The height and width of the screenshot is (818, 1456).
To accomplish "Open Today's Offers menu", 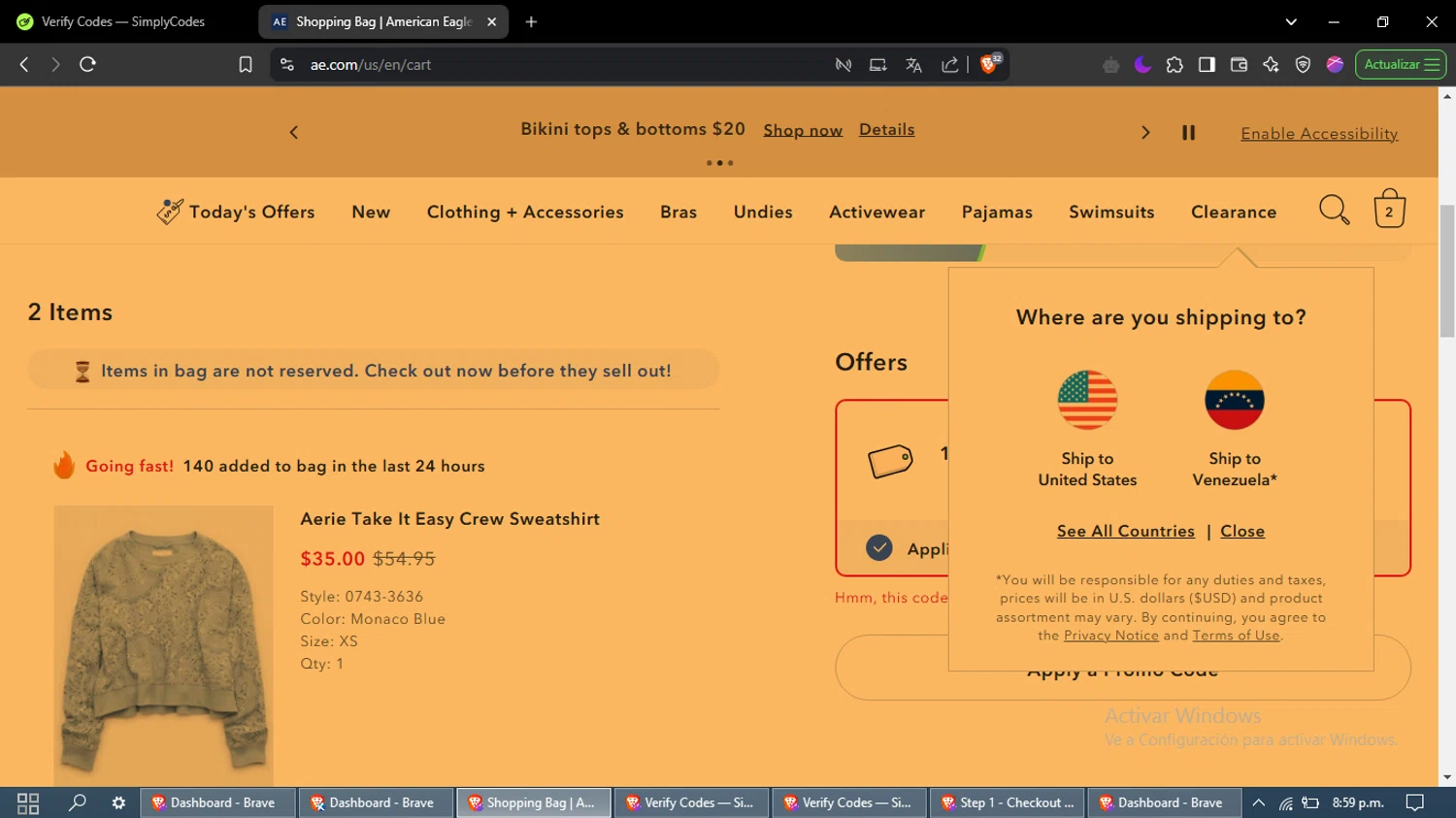I will point(236,212).
